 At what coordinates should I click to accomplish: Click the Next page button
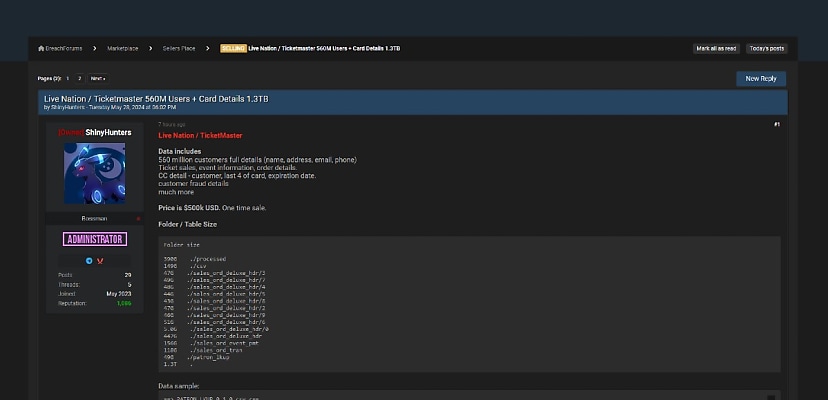click(98, 78)
